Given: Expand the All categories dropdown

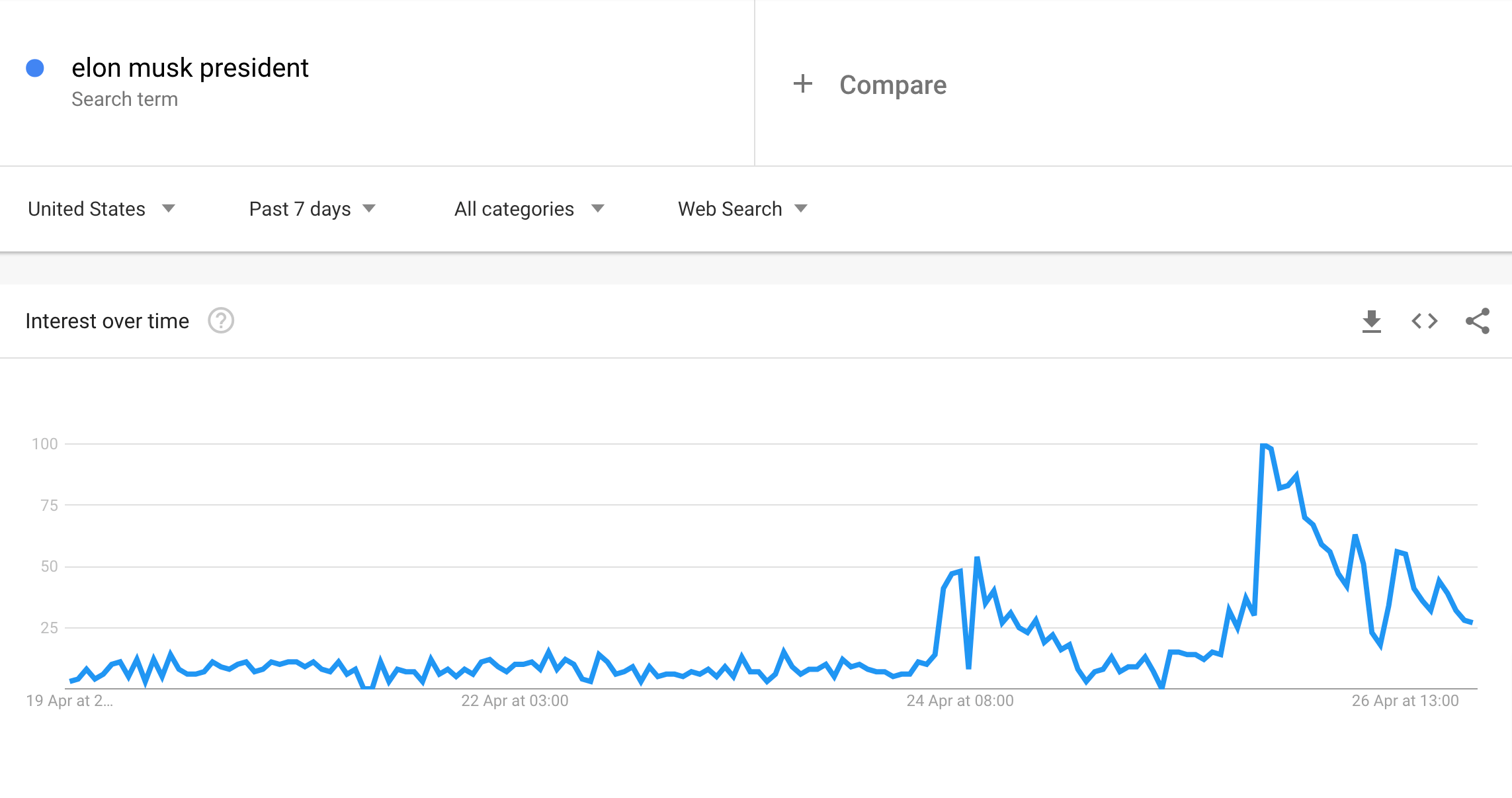Looking at the screenshot, I should point(529,209).
